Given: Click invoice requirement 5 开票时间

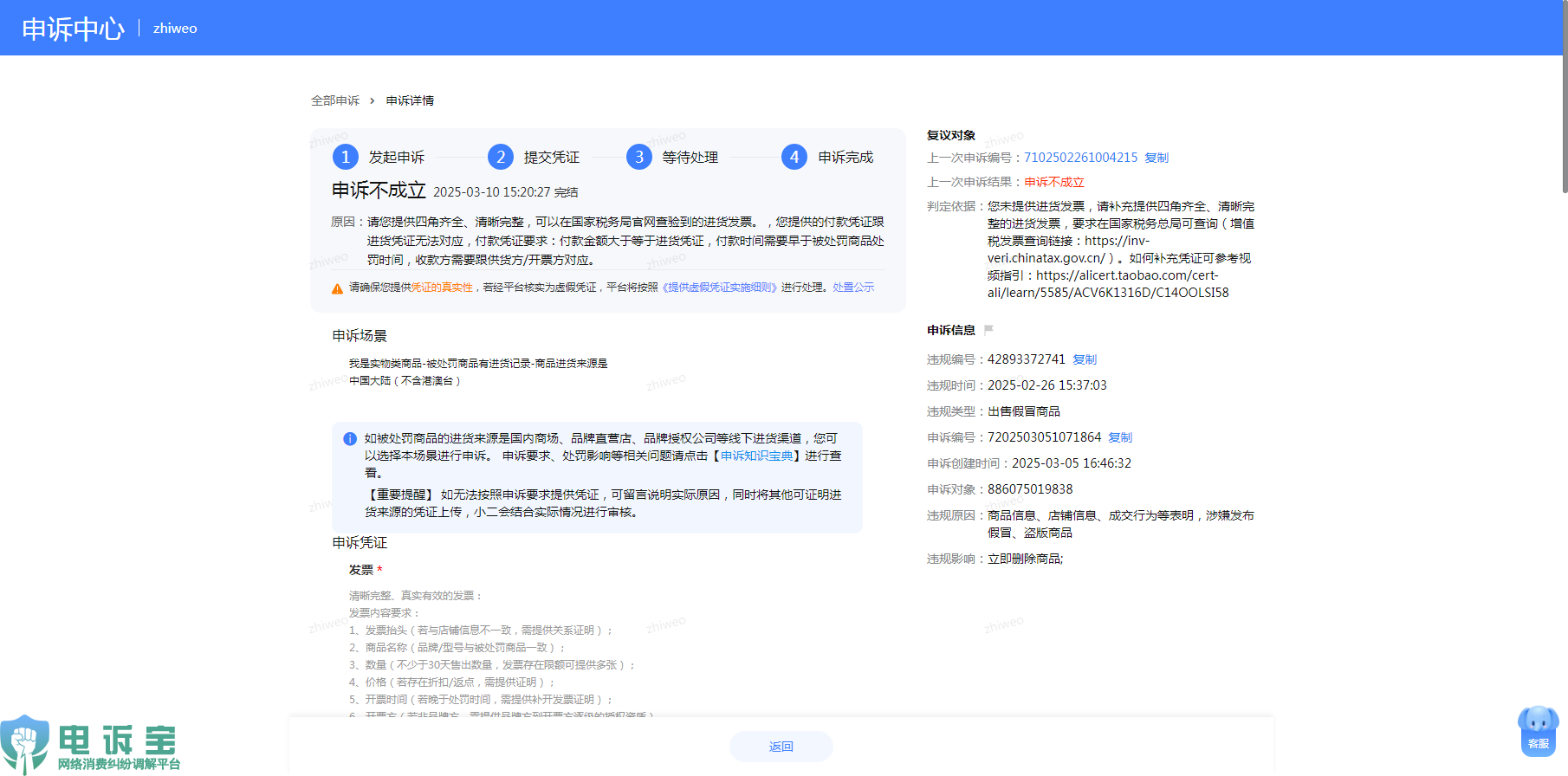Looking at the screenshot, I should 482,700.
